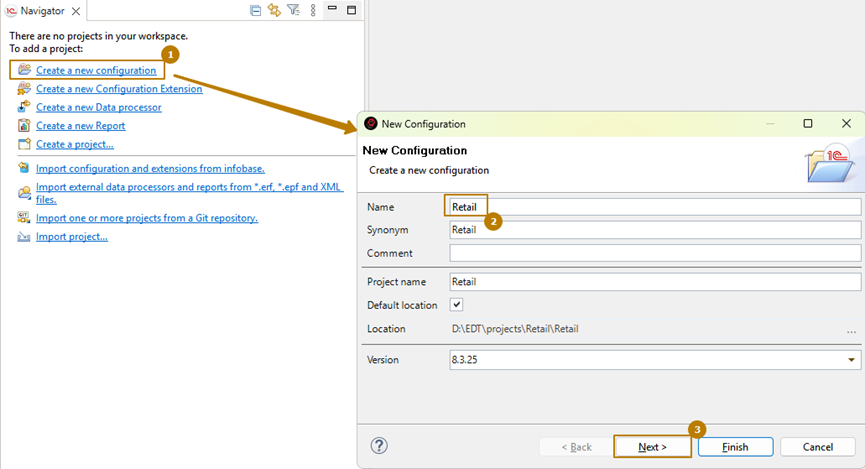Click the Configuration Extension icon
The height and width of the screenshot is (469, 865).
[24, 89]
